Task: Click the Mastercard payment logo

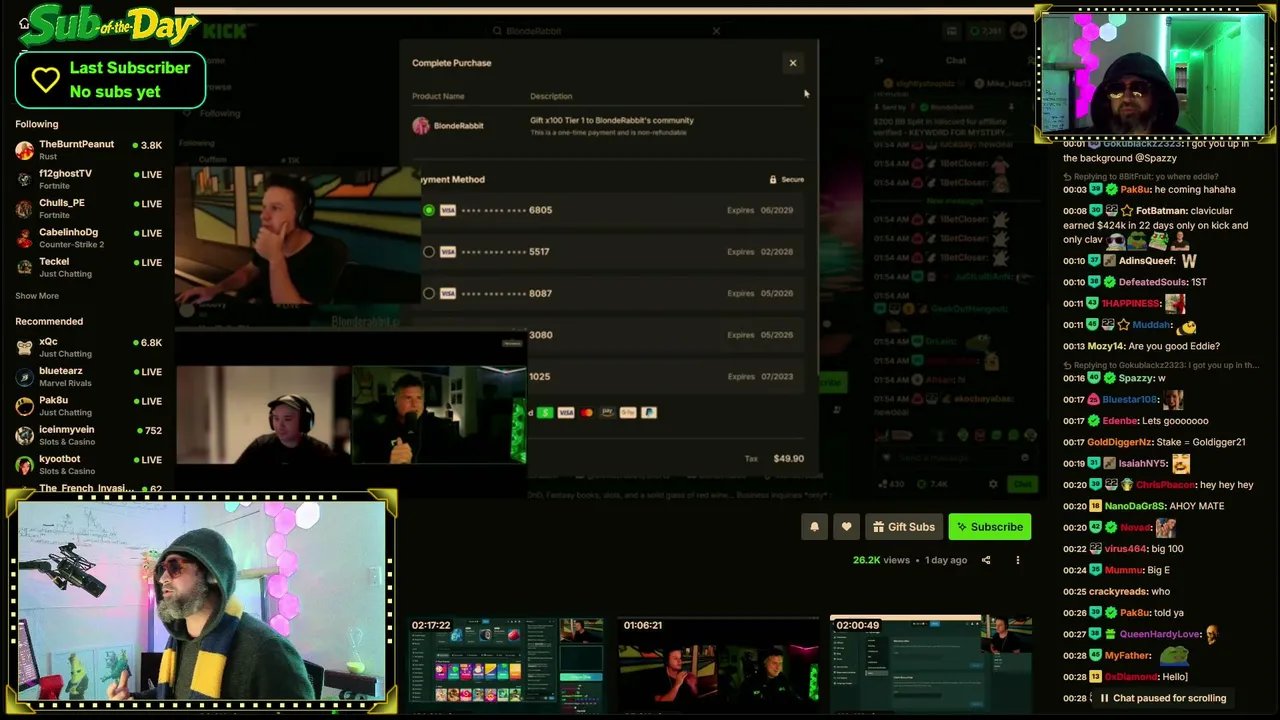Action: (587, 412)
